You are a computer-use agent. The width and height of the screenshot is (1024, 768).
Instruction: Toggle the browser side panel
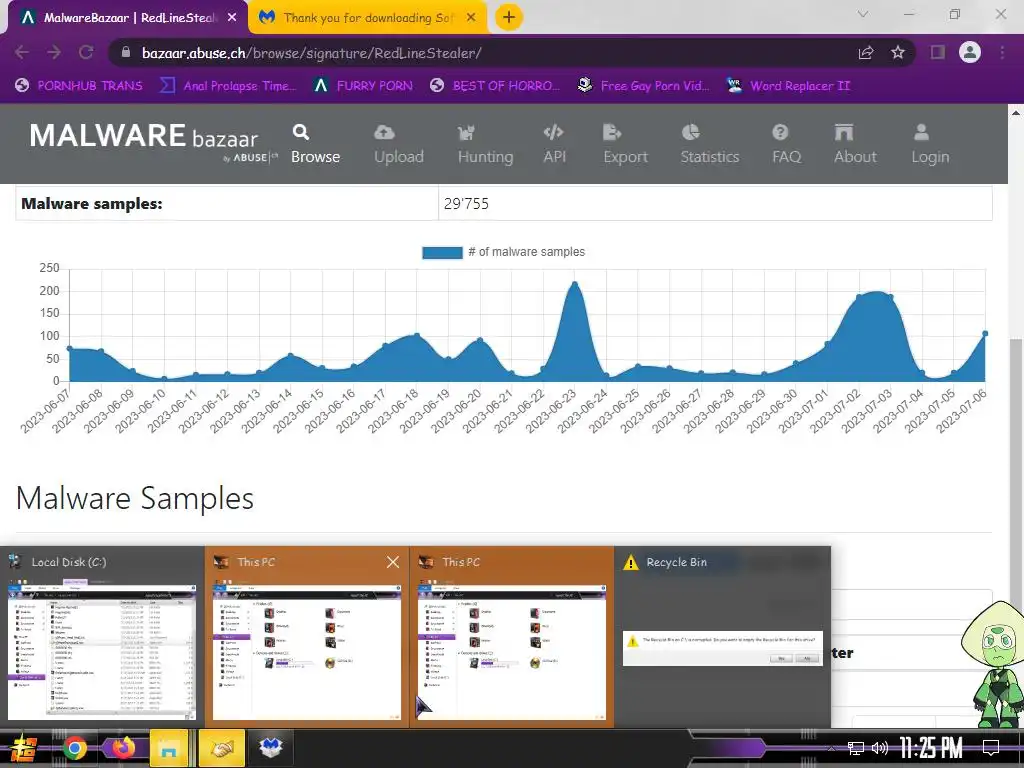pos(938,52)
